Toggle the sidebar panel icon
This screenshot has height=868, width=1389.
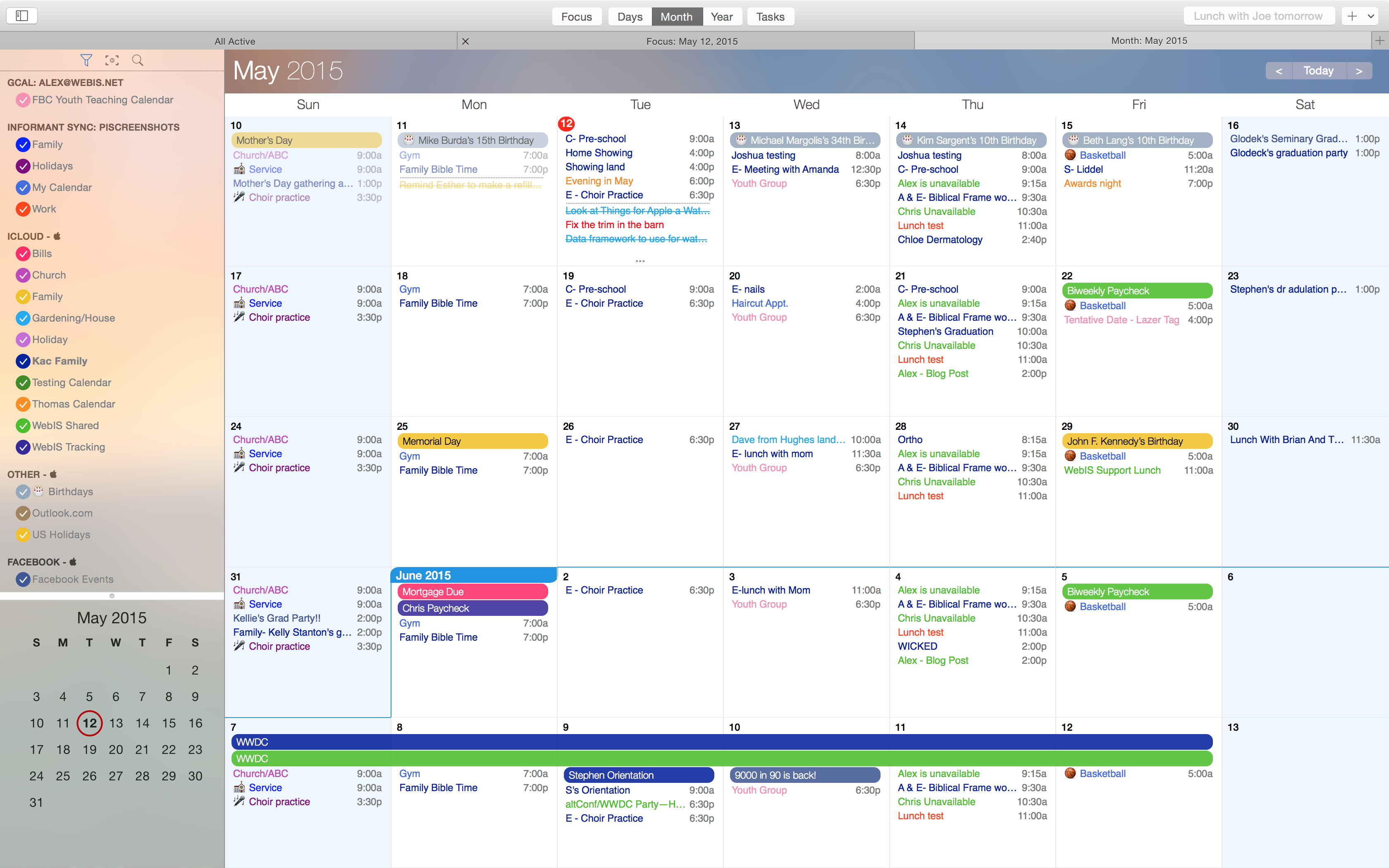(x=22, y=16)
